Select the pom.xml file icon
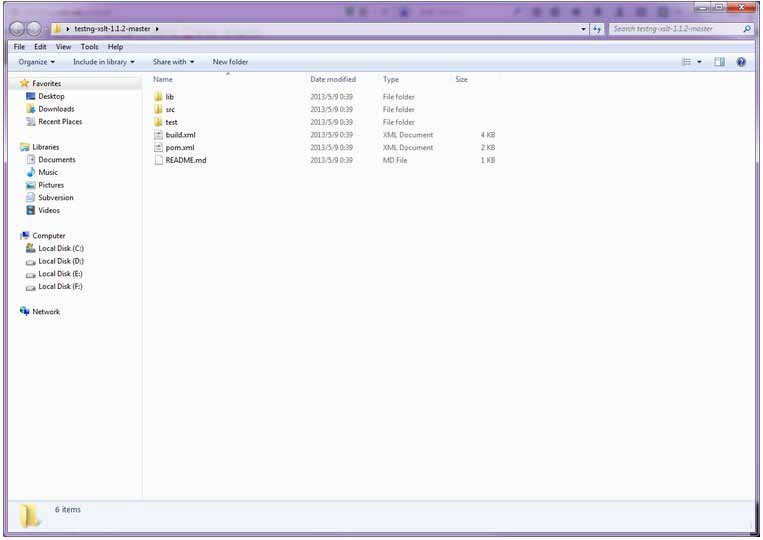Viewport: 763px width, 540px height. coord(158,147)
